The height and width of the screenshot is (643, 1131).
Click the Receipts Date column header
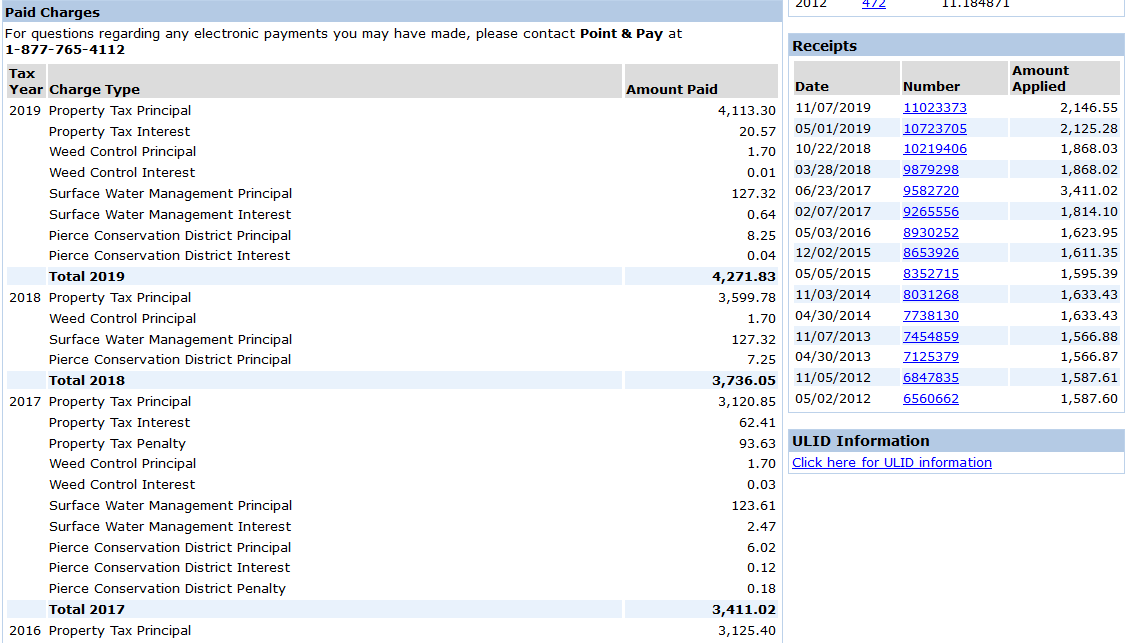pos(811,87)
